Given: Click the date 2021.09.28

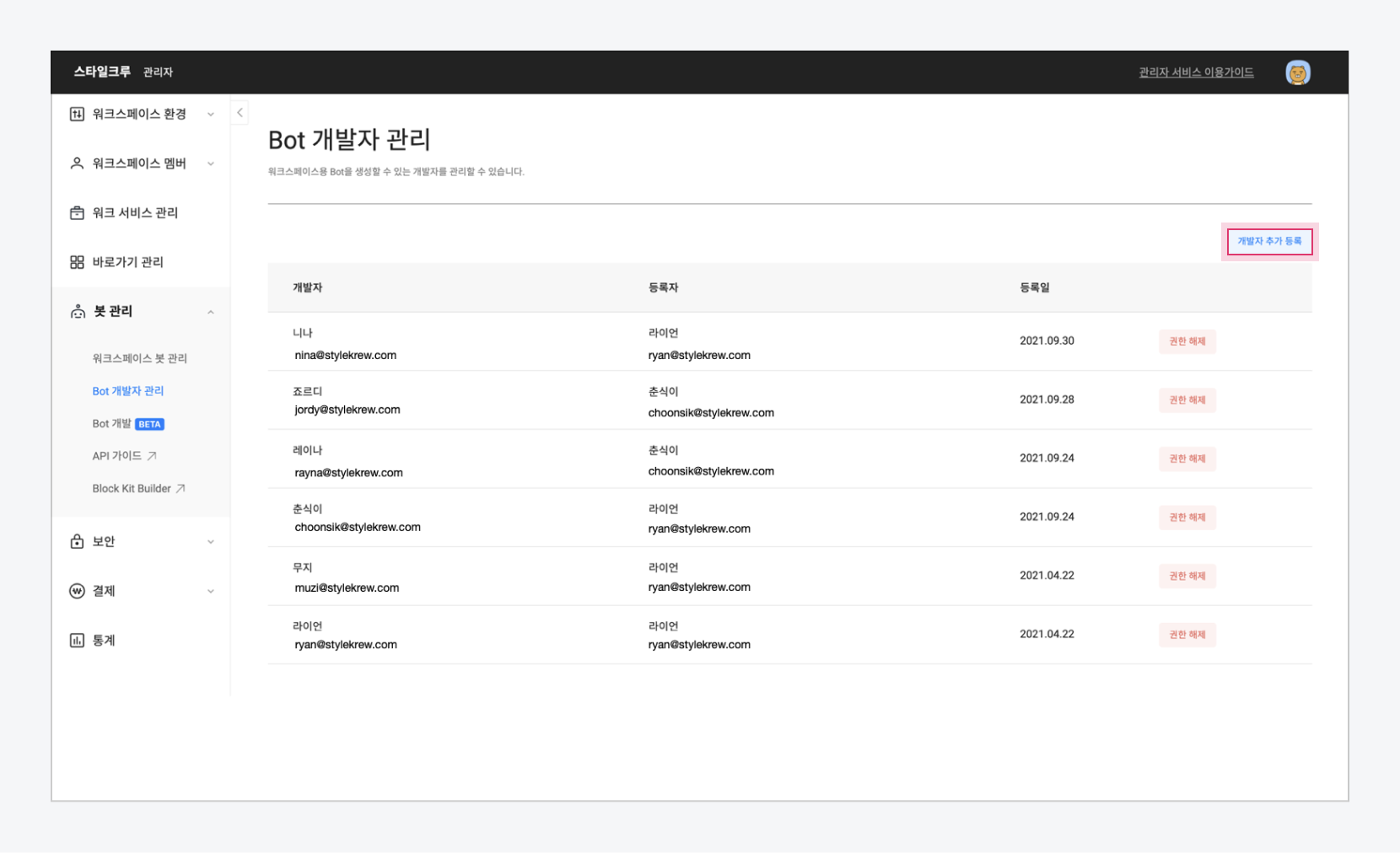Looking at the screenshot, I should pos(1047,400).
